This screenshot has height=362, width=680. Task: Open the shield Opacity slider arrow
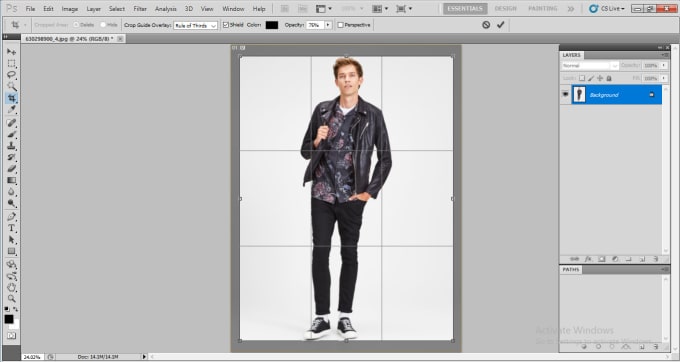(328, 25)
